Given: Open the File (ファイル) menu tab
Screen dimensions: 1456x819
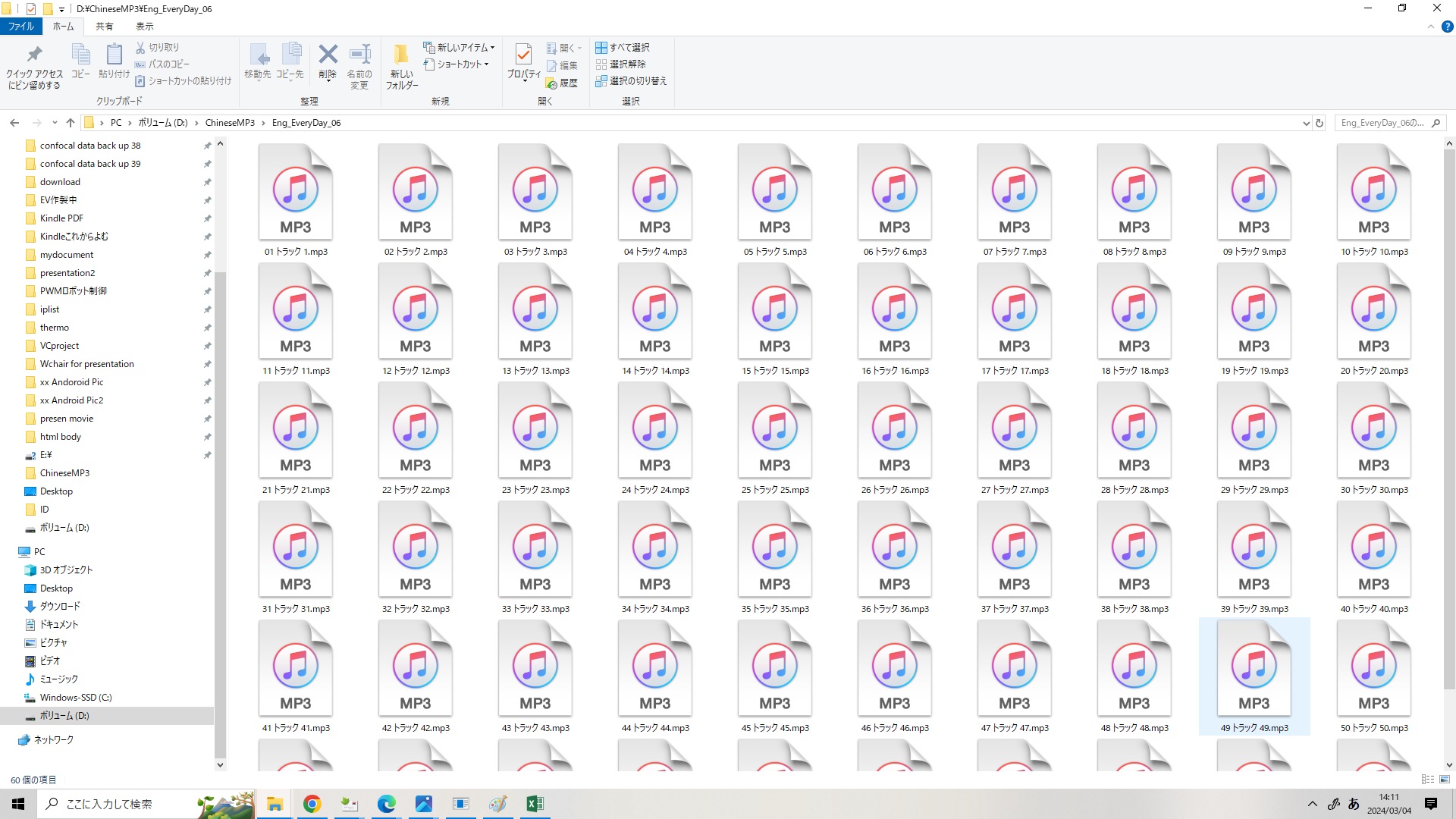Looking at the screenshot, I should [21, 27].
